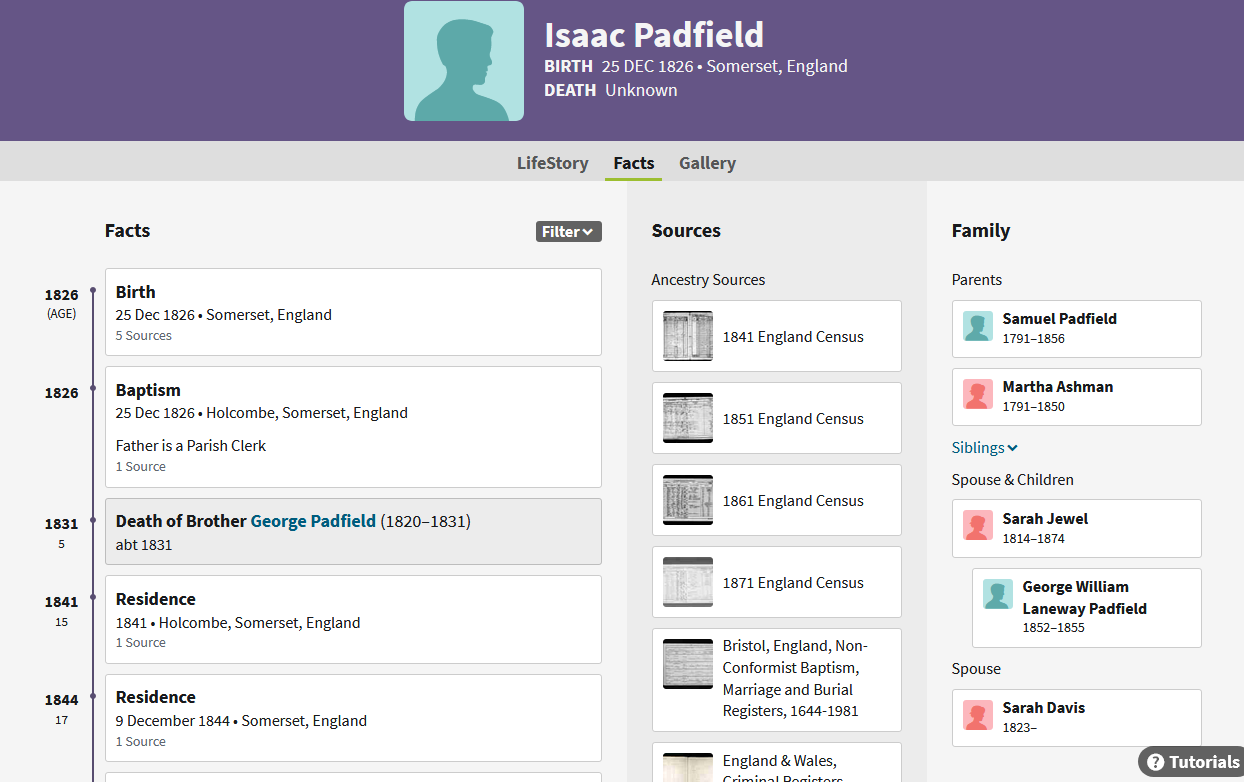1244x782 pixels.
Task: View the 1 Source under Baptism
Action: click(x=141, y=467)
